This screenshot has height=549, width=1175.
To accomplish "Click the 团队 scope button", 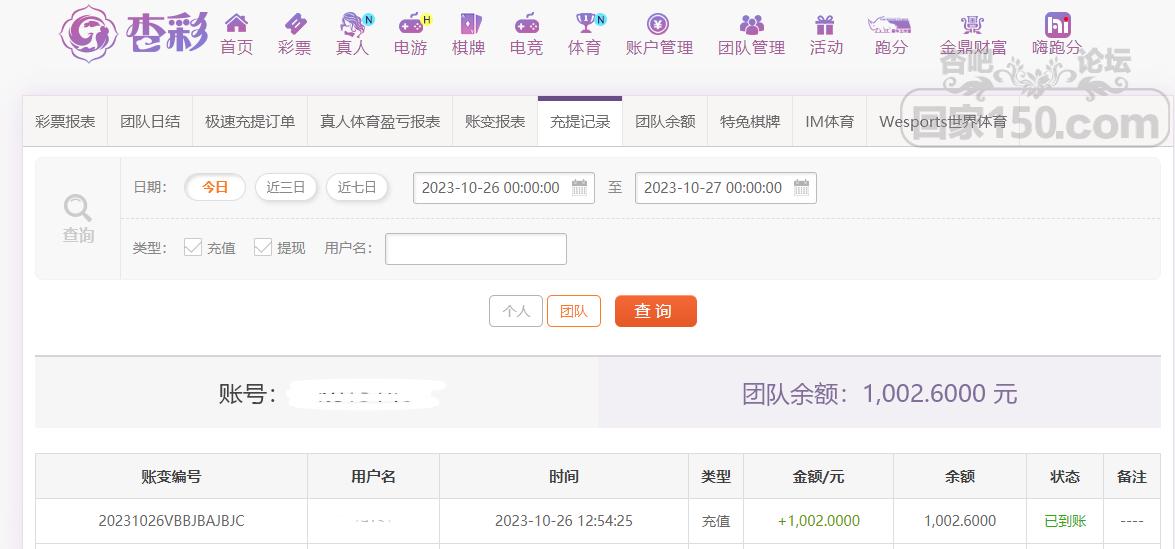I will point(574,311).
